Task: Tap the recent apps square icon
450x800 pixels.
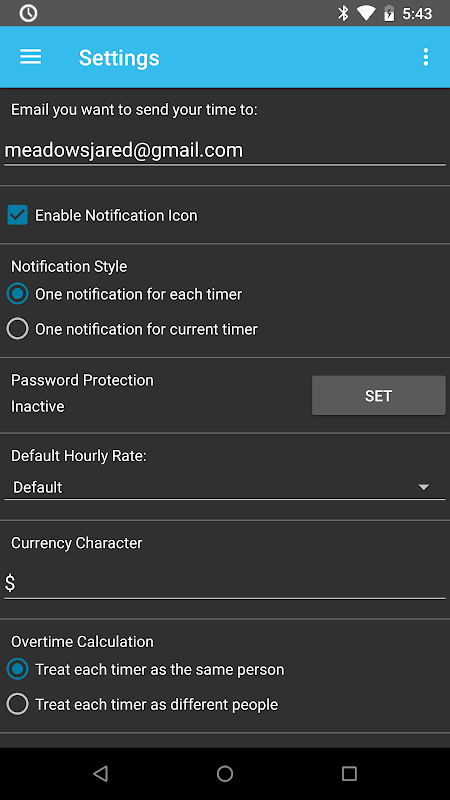Action: 349,774
